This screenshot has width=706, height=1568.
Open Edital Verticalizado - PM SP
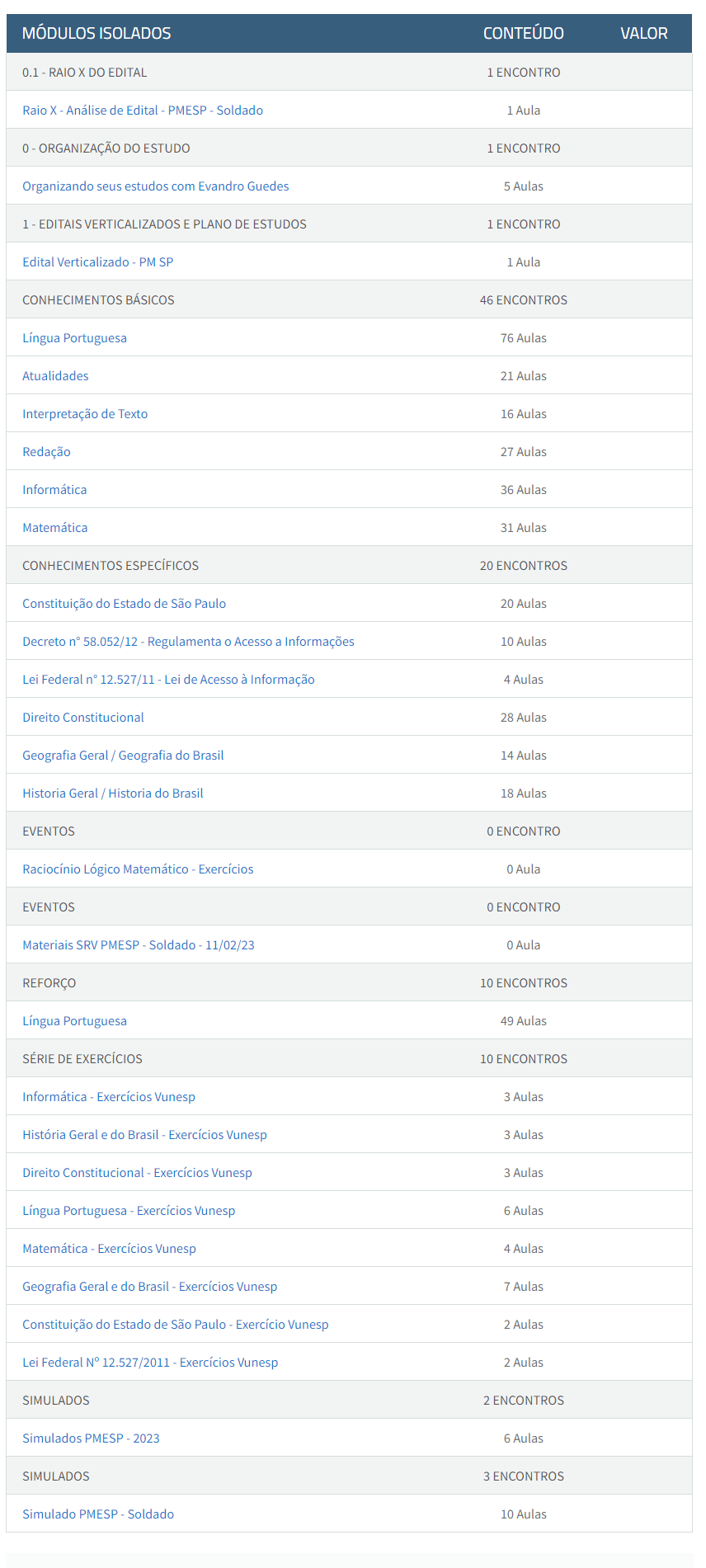click(97, 262)
